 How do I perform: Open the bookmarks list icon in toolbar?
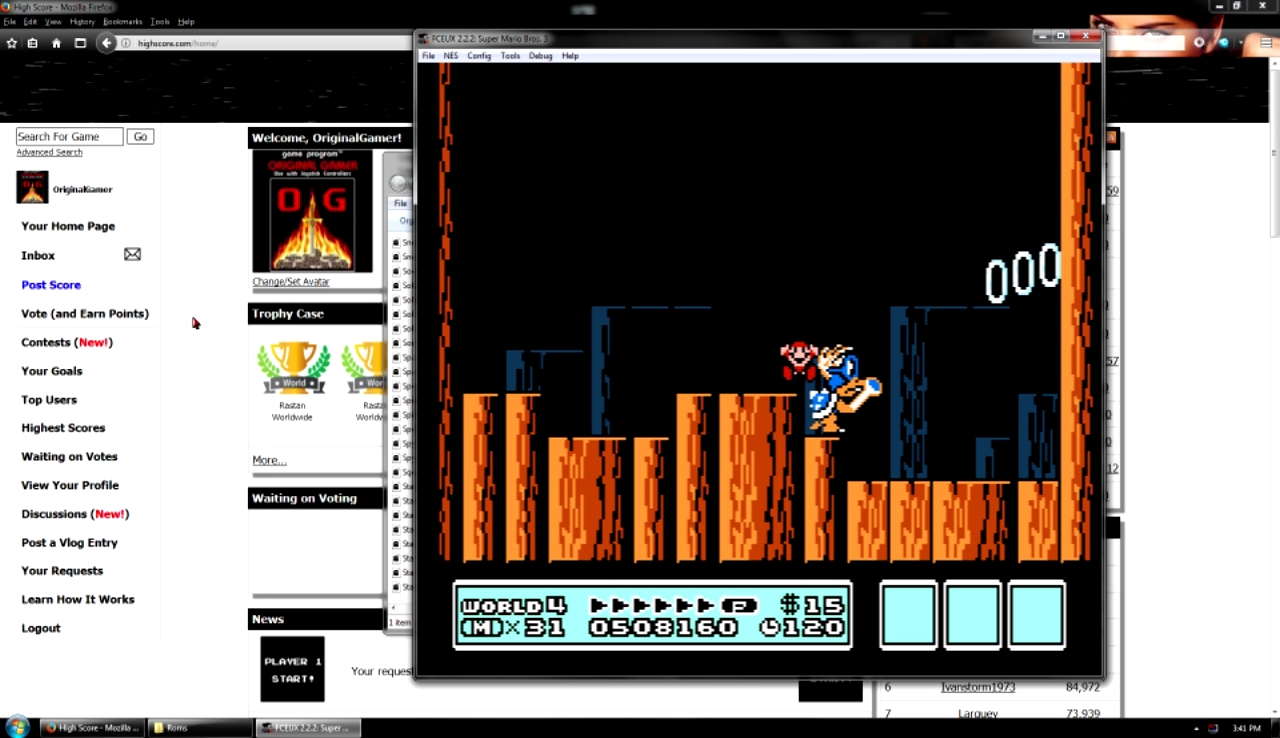(33, 43)
